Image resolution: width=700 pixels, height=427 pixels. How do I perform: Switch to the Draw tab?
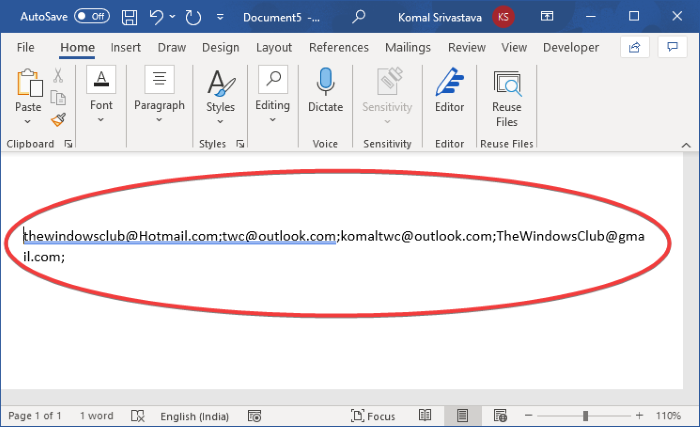point(171,47)
